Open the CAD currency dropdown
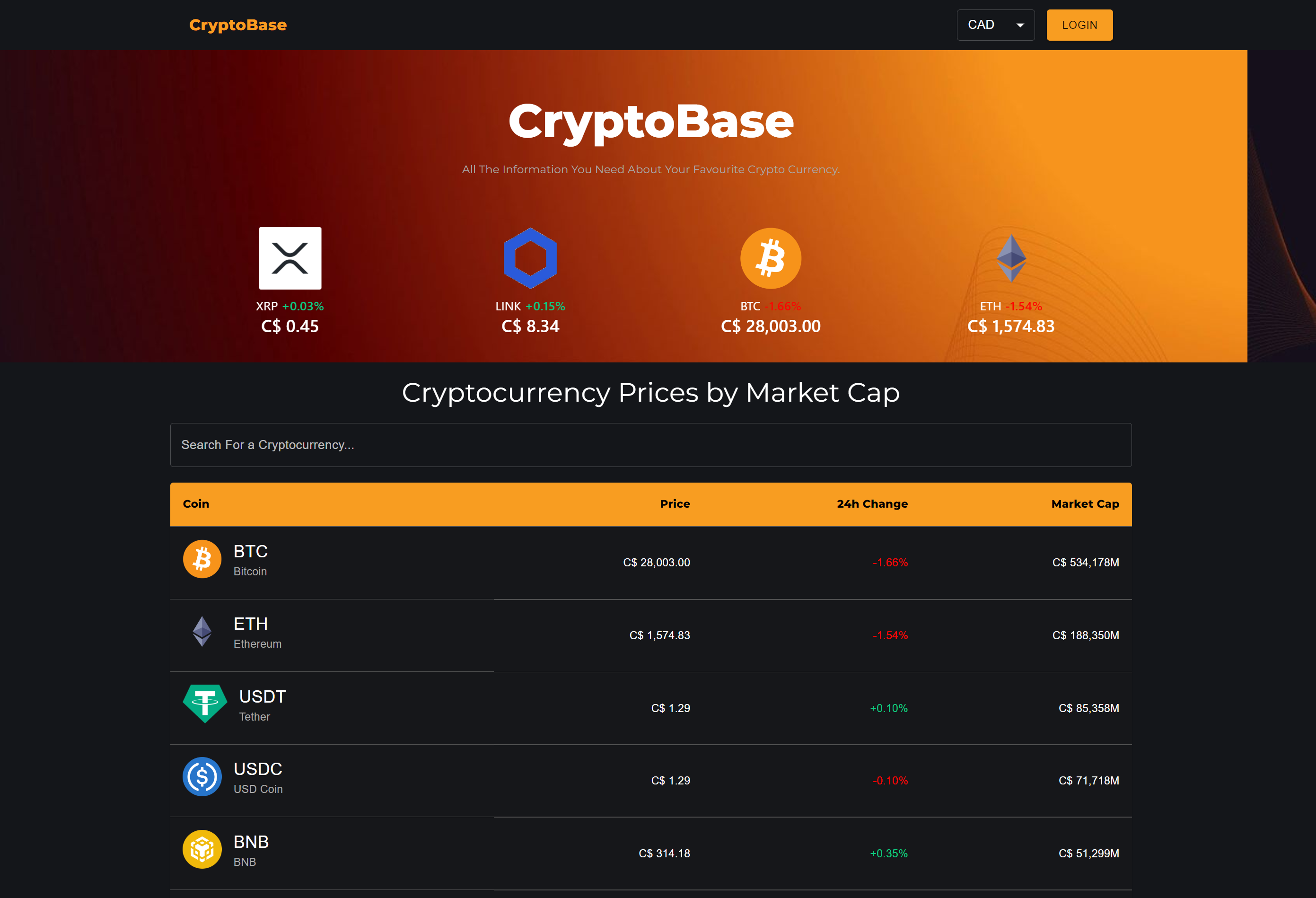The image size is (1316, 898). point(995,25)
